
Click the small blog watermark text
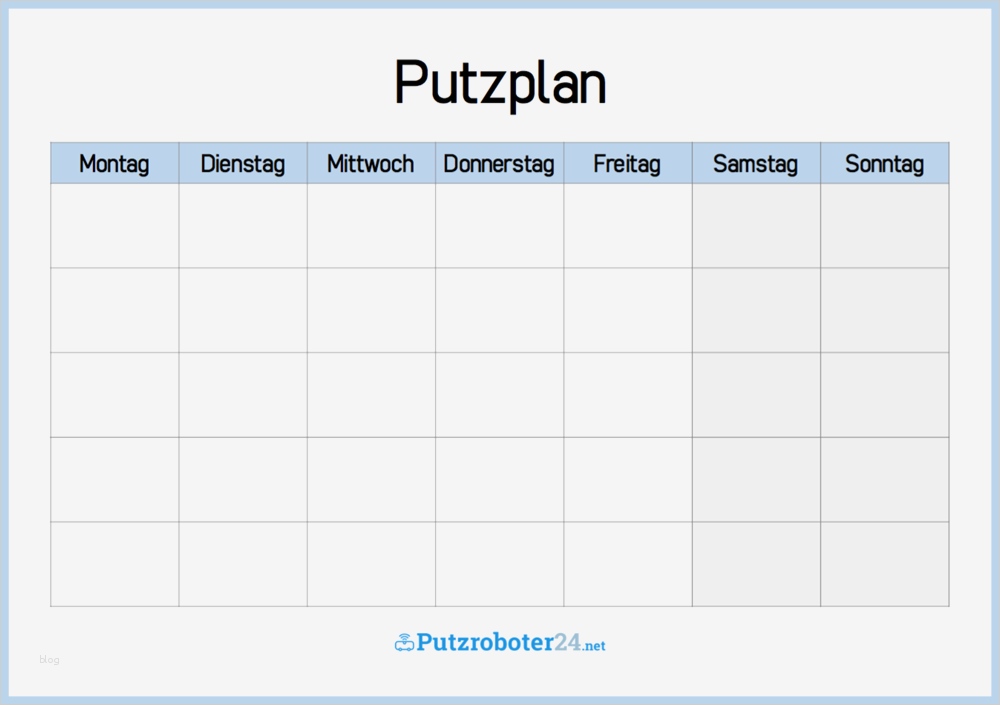click(x=49, y=660)
